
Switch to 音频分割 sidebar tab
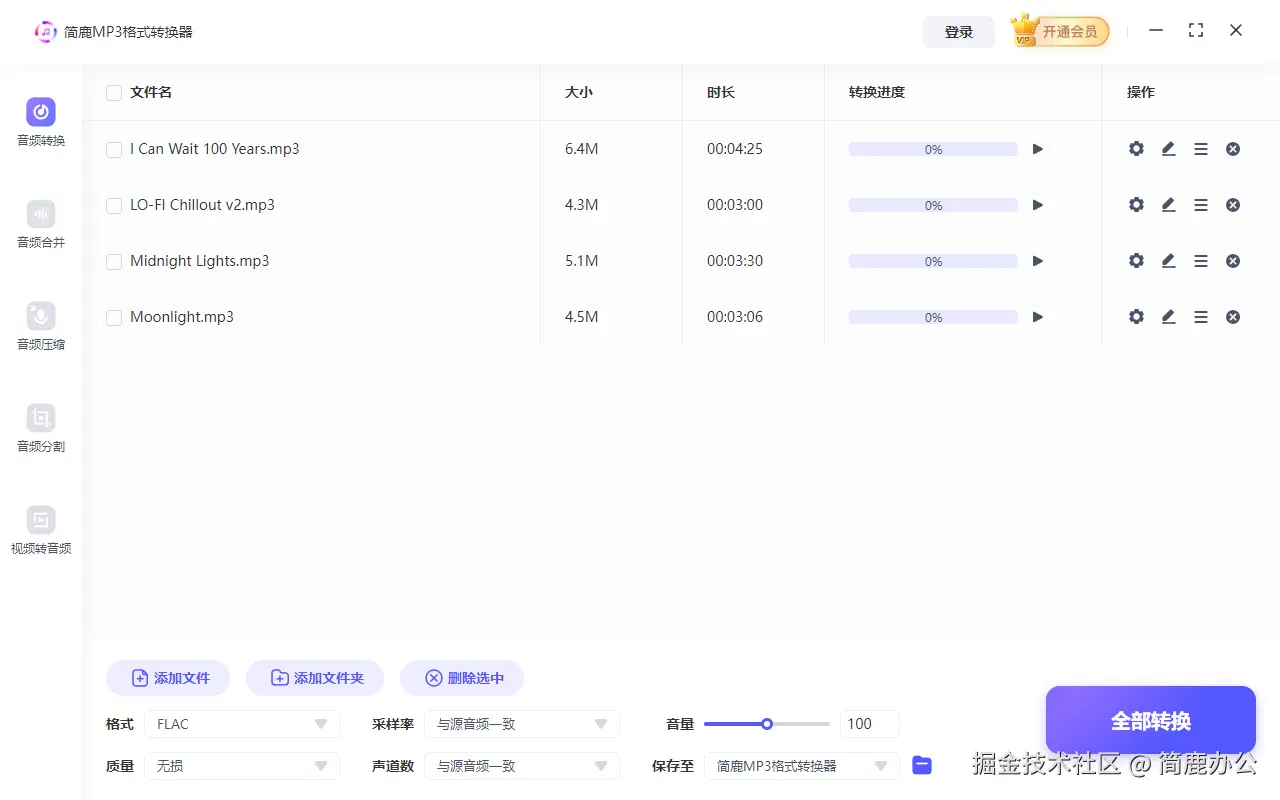click(41, 429)
